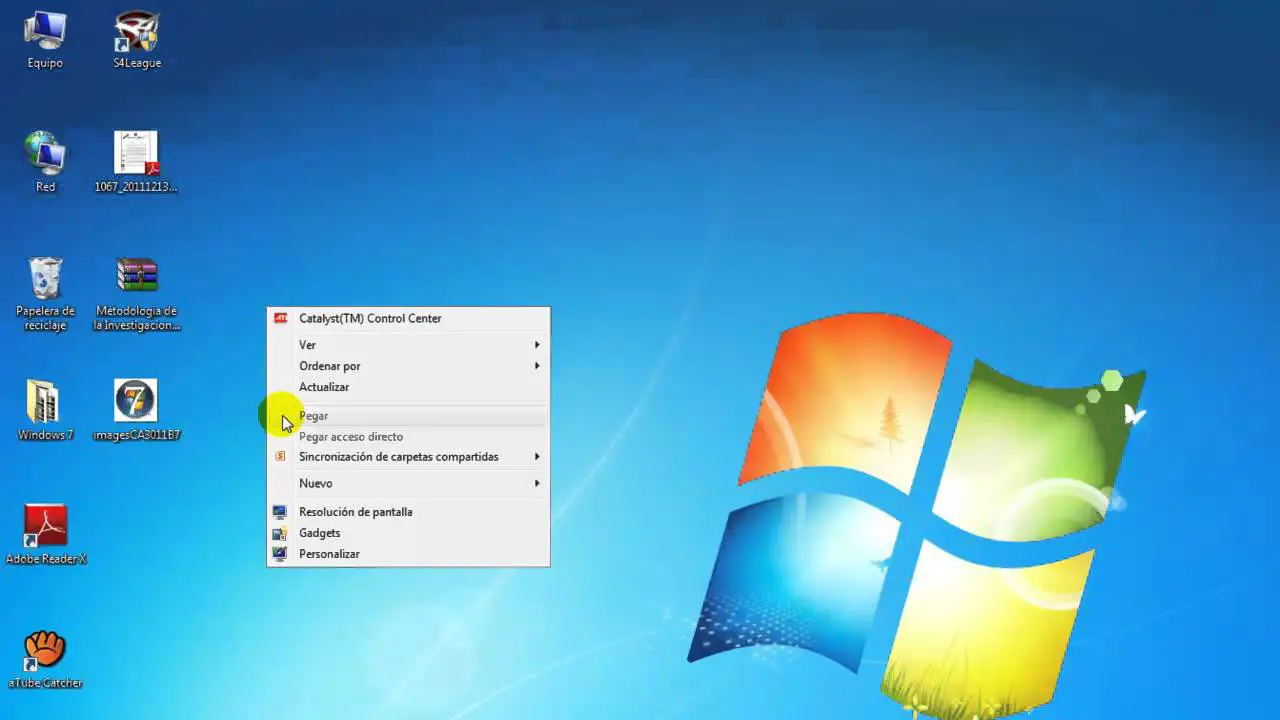Expand the Ver submenu arrow
This screenshot has height=720, width=1280.
click(x=537, y=345)
